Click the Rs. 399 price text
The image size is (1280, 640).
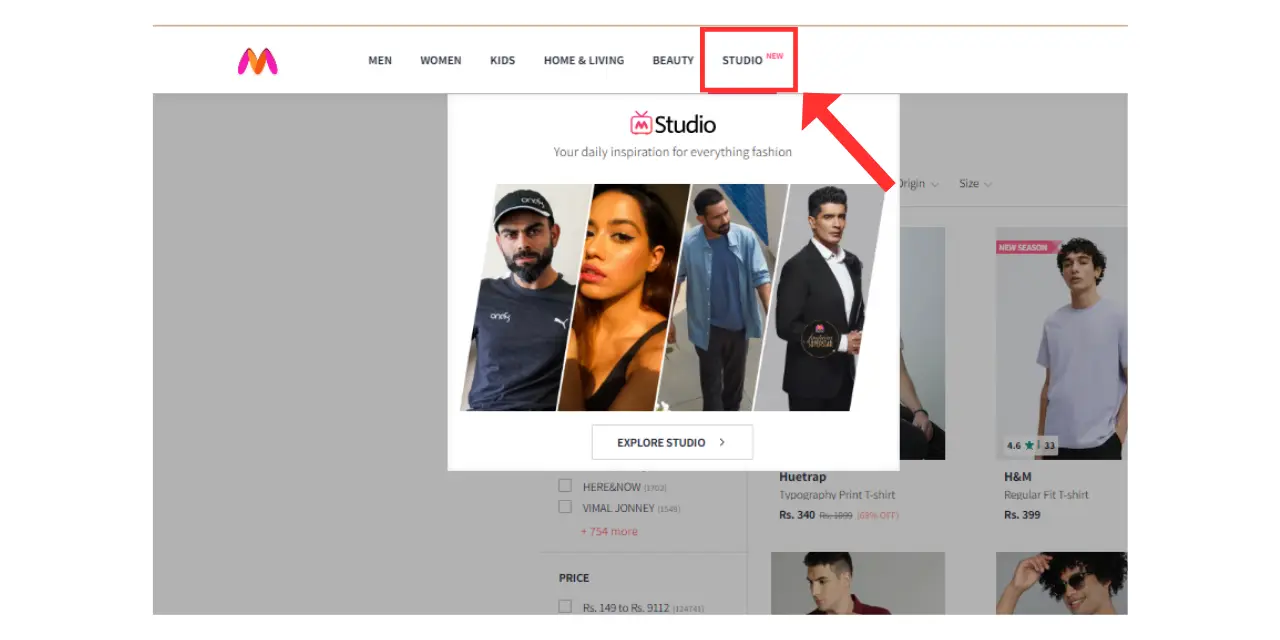click(x=1022, y=515)
